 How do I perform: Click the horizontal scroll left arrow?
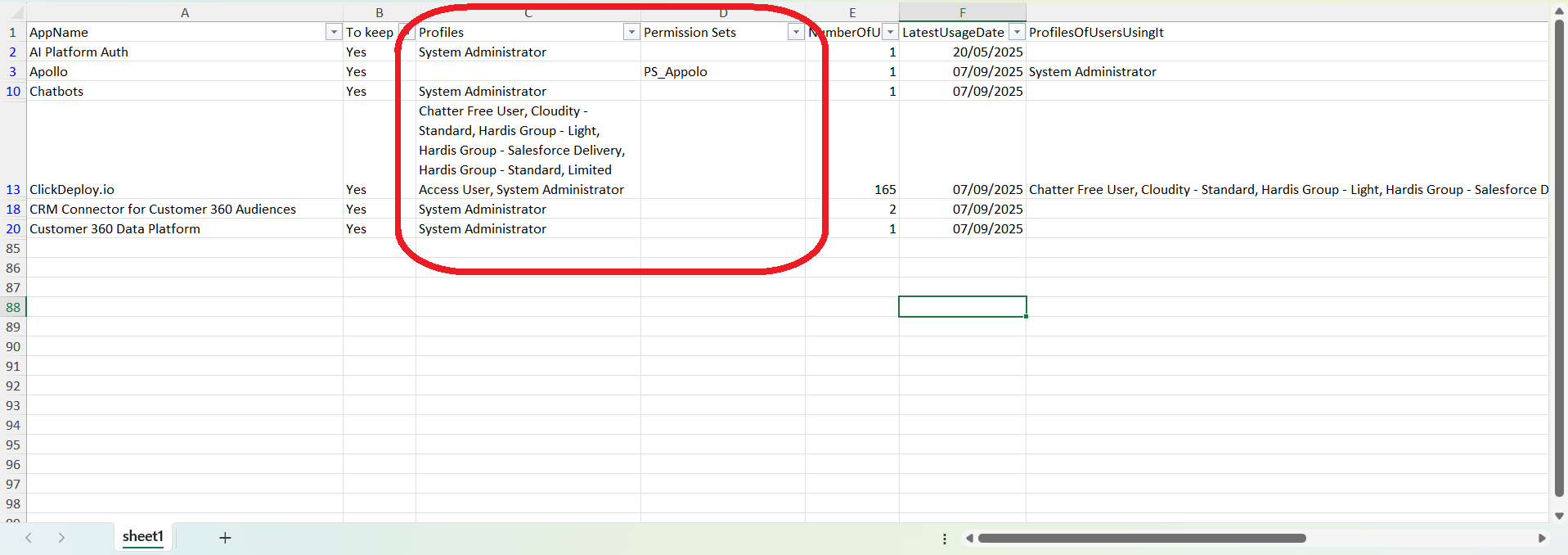coord(969,539)
